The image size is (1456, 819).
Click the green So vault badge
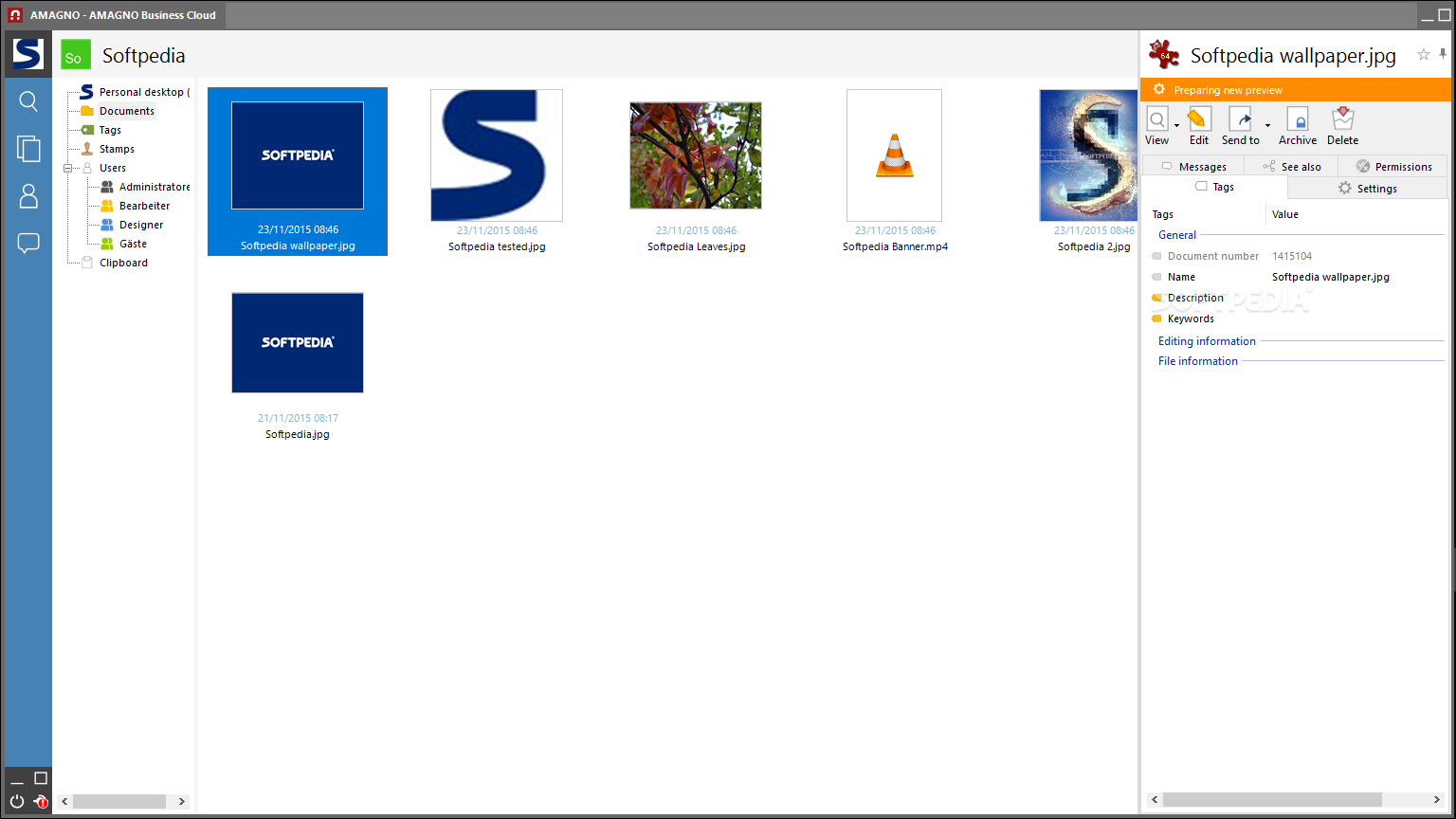coord(76,55)
